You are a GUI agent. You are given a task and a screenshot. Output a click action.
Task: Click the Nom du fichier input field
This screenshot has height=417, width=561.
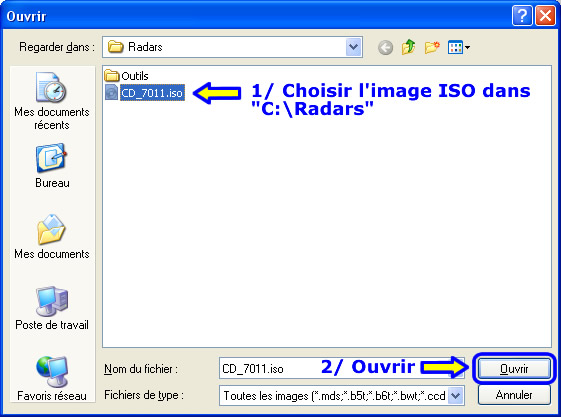tap(341, 368)
